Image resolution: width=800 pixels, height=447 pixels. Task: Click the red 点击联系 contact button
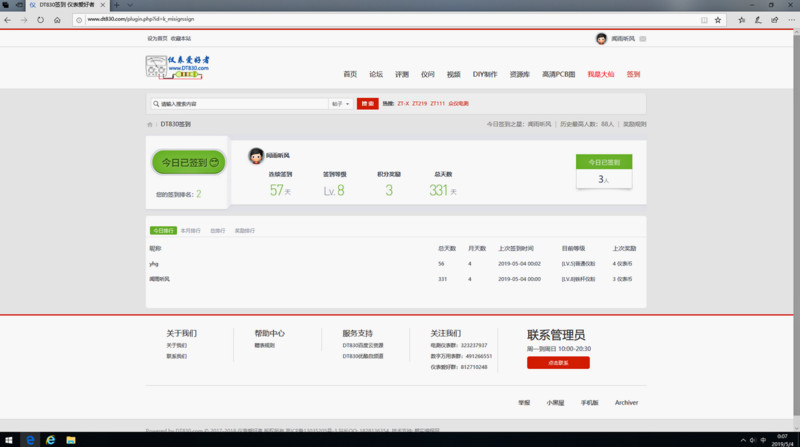(558, 362)
